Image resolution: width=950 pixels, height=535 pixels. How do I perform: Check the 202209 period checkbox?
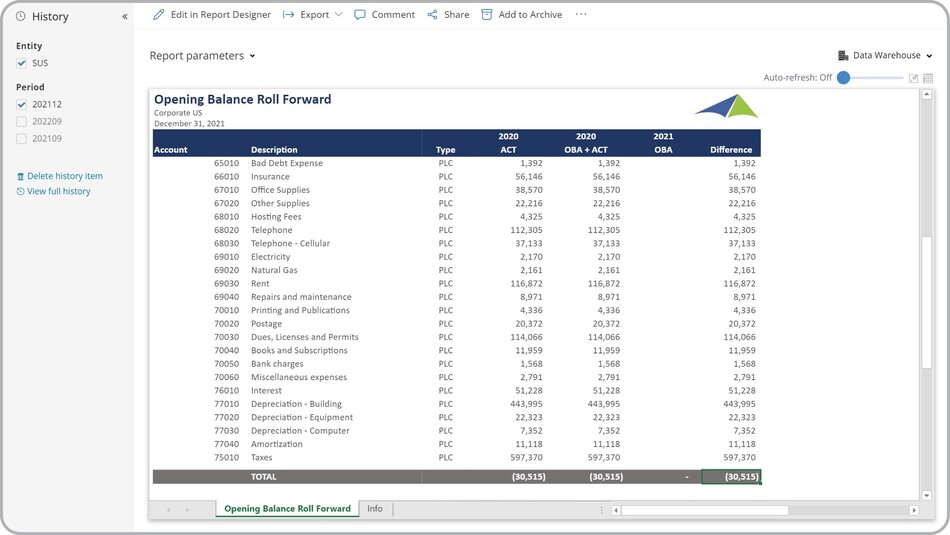[22, 122]
